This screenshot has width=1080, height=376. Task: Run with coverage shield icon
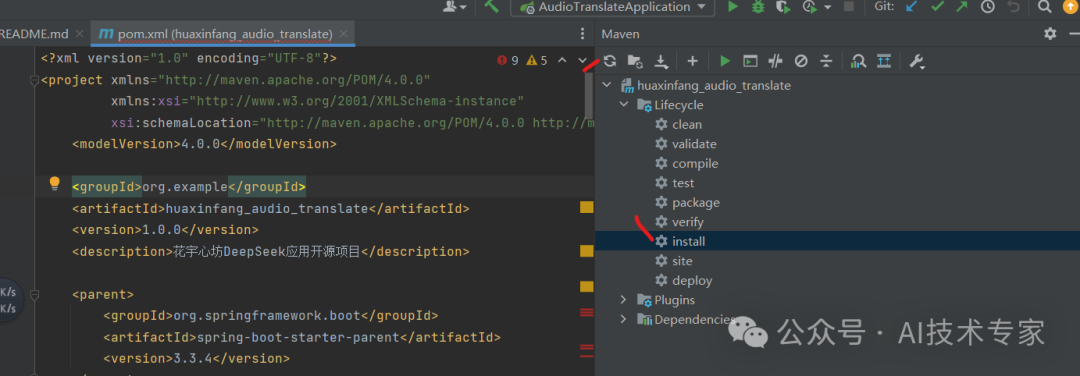pyautogui.click(x=782, y=7)
